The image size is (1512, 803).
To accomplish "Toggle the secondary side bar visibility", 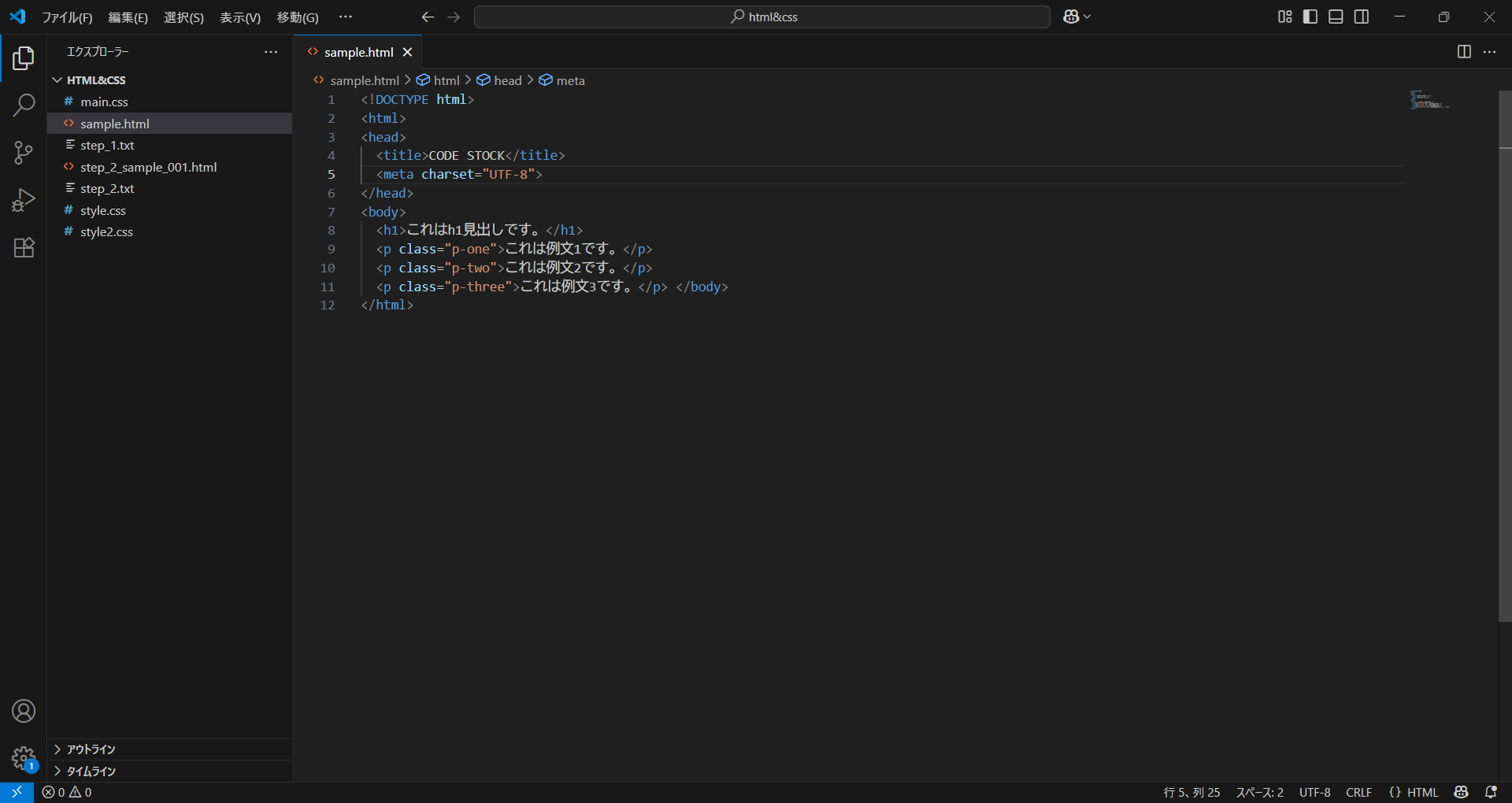I will coord(1362,17).
